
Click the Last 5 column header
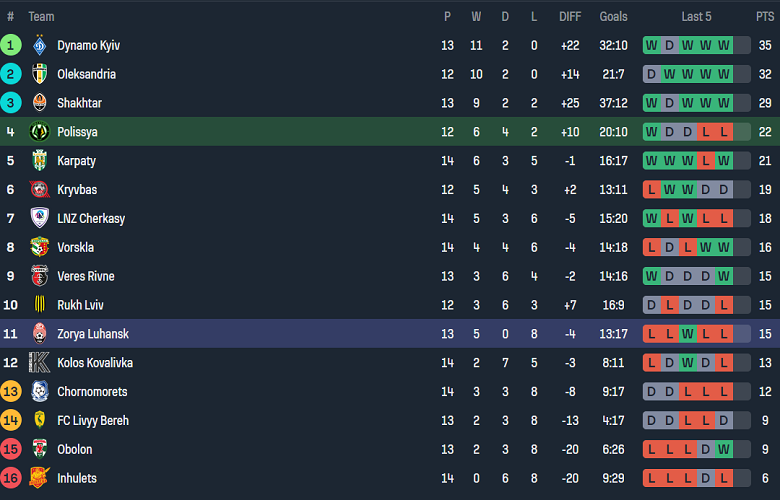coord(696,16)
